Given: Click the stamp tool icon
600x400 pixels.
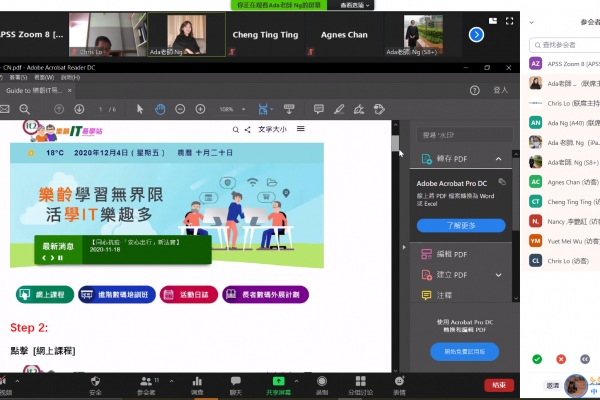Looking at the screenshot, I should point(379,109).
